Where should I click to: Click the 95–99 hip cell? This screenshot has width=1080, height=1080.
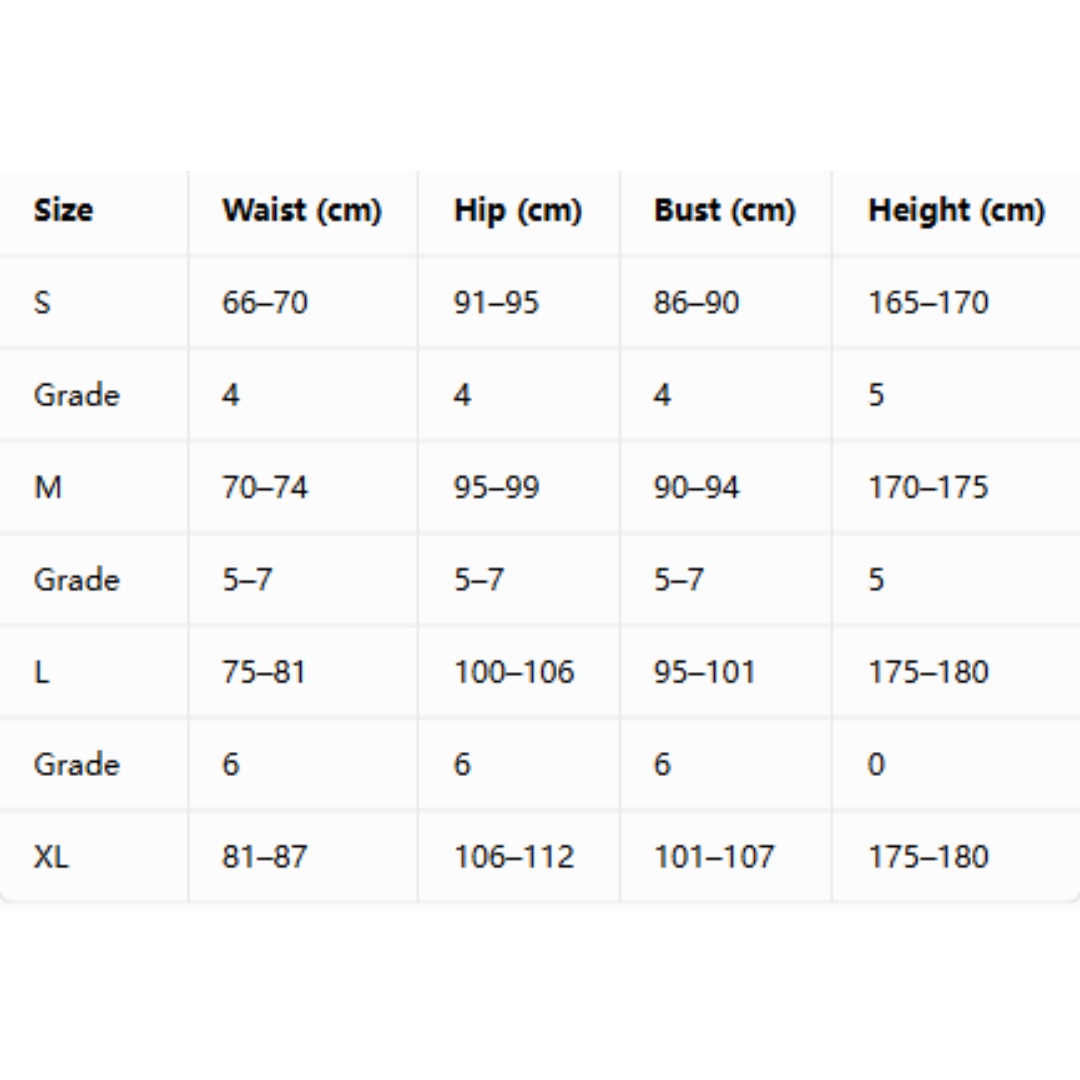496,488
